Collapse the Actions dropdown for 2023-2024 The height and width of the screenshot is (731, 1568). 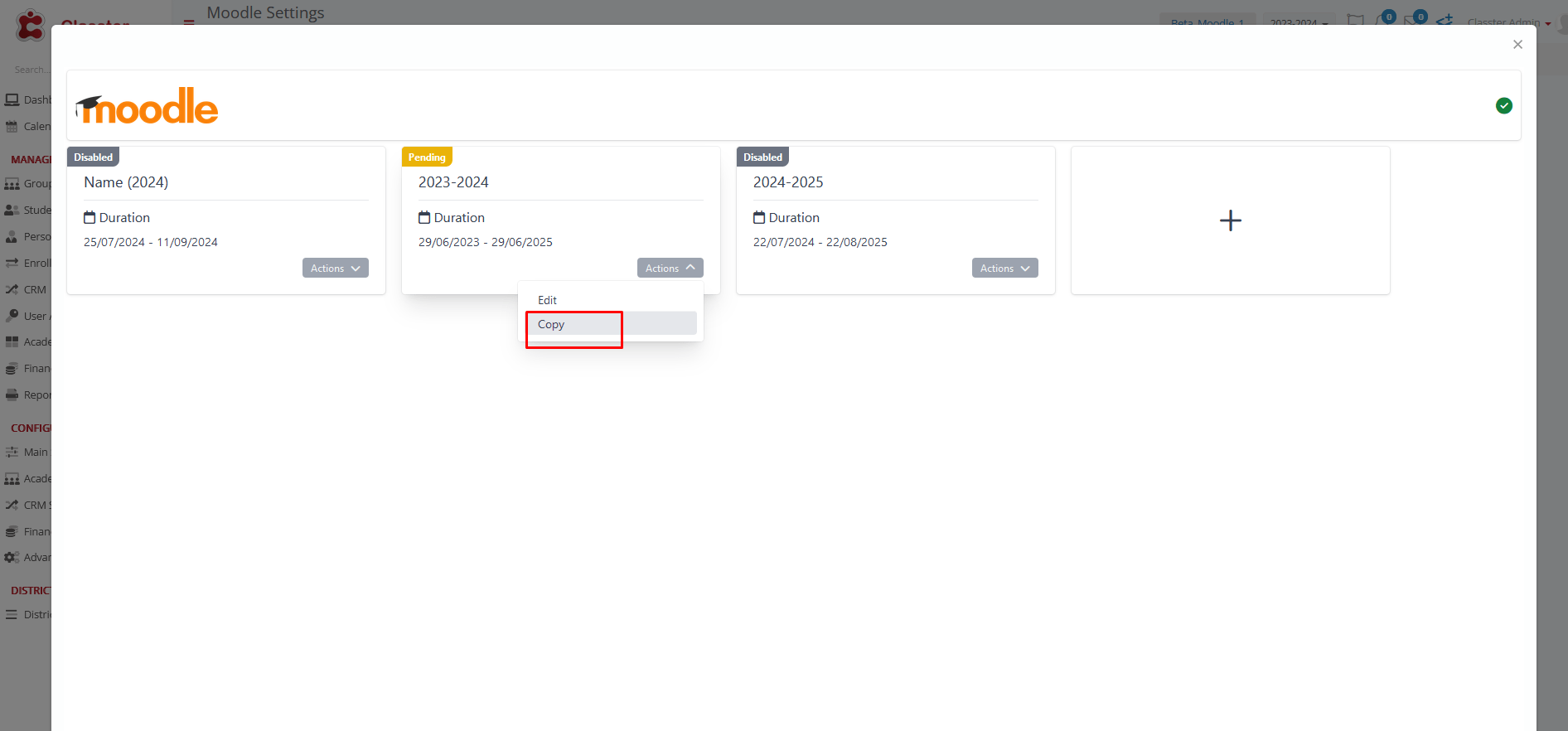[670, 269]
